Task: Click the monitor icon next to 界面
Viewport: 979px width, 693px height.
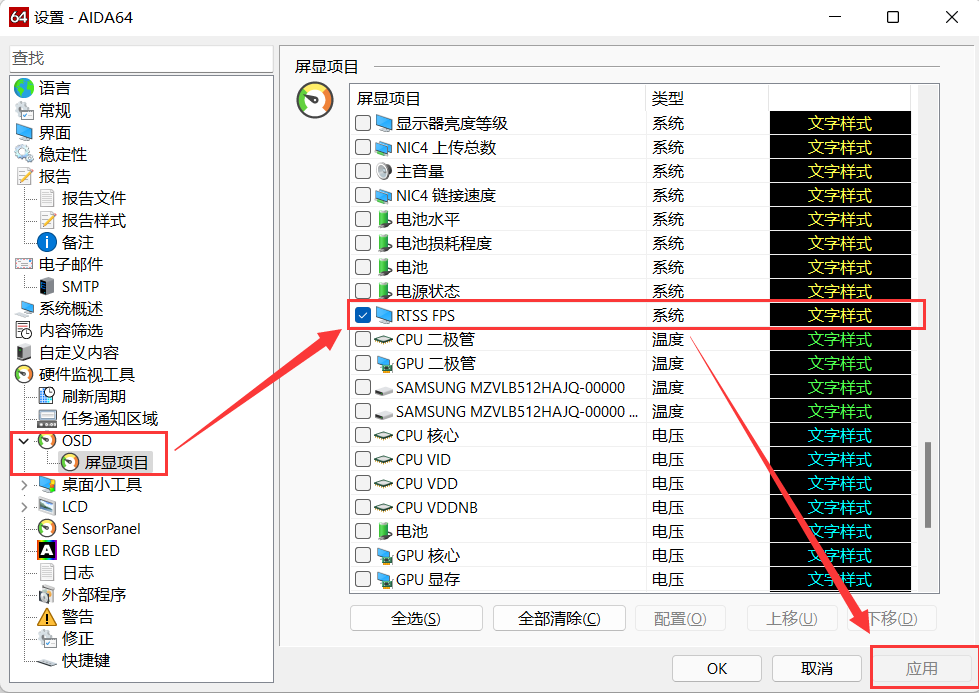Action: (x=24, y=132)
